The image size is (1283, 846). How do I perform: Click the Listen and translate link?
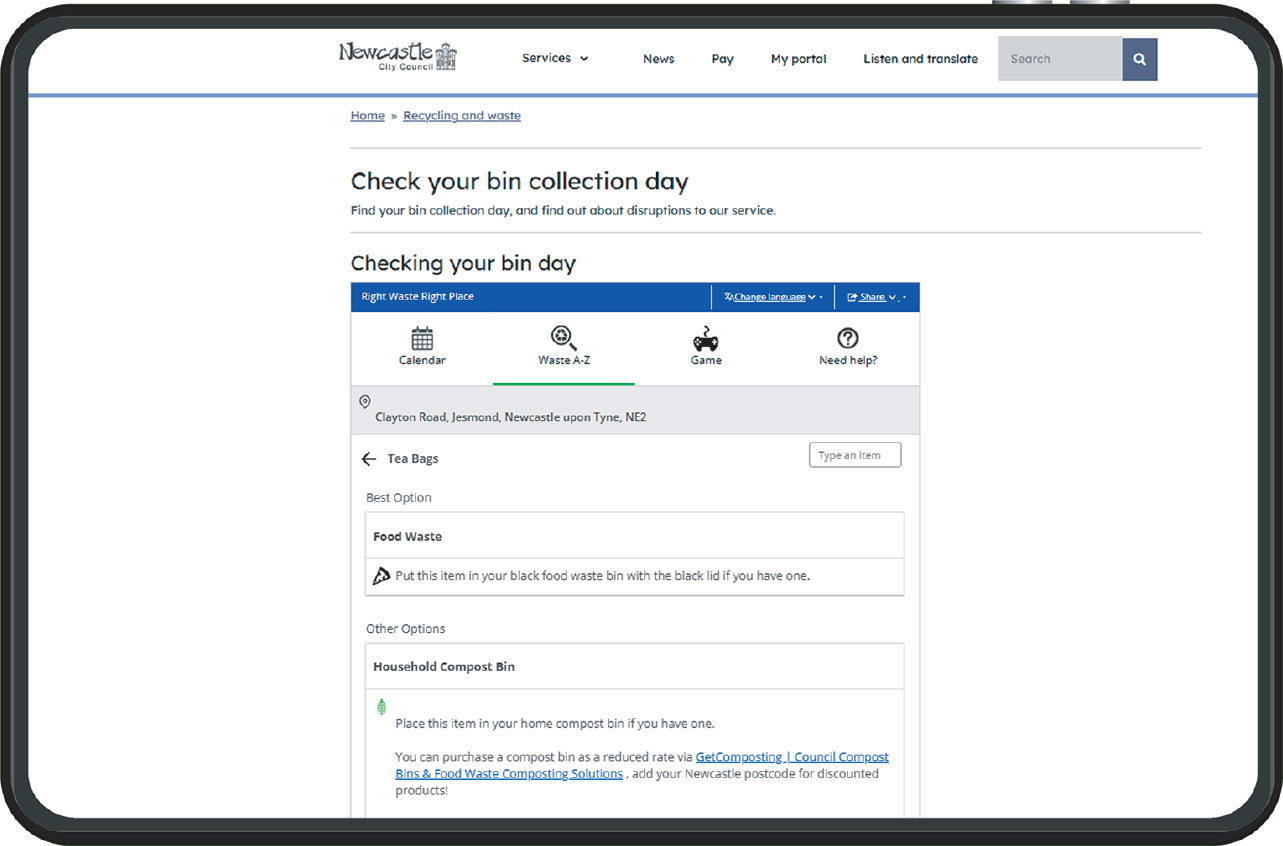(x=920, y=59)
